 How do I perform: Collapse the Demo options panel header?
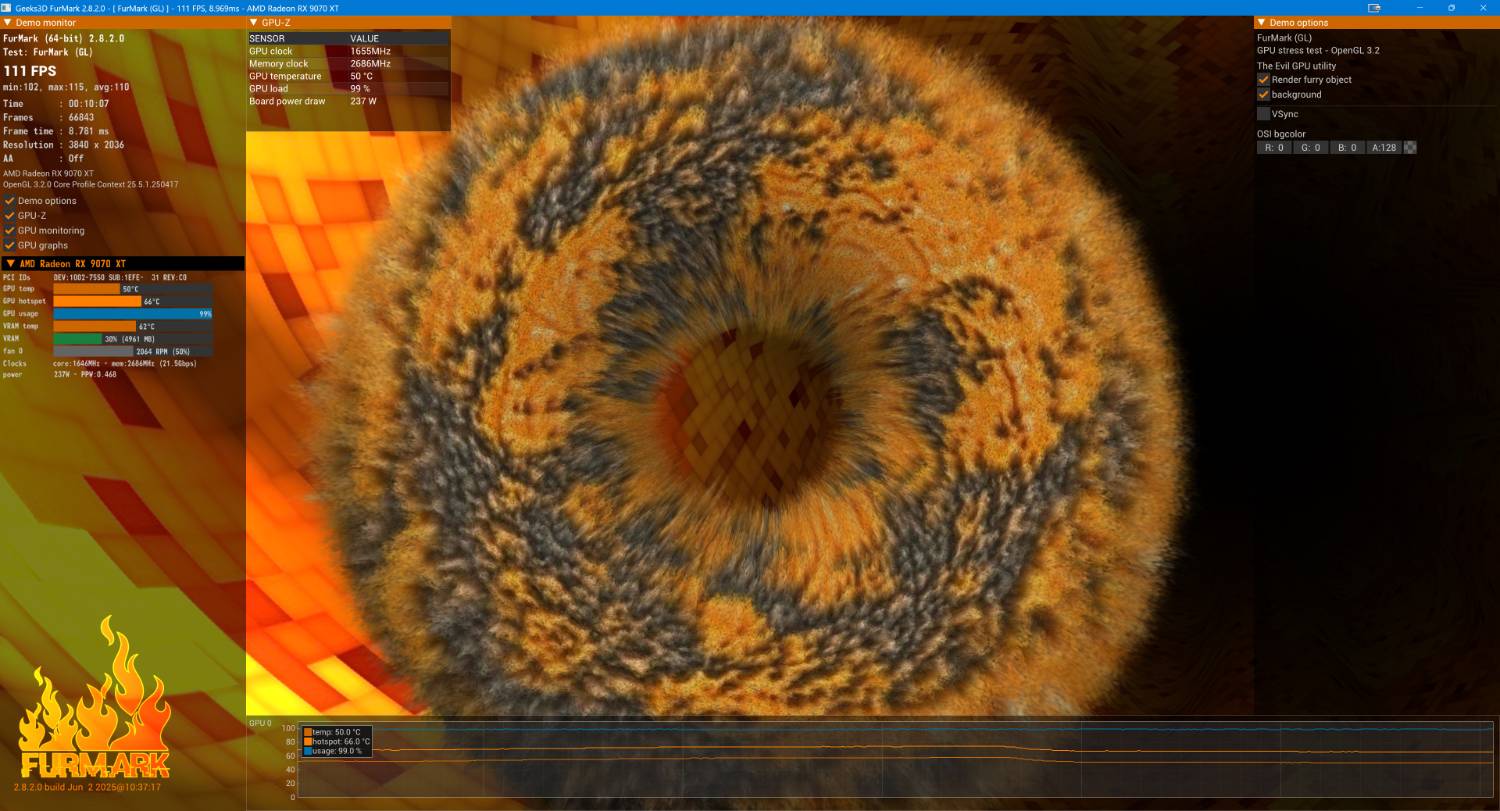[1262, 22]
